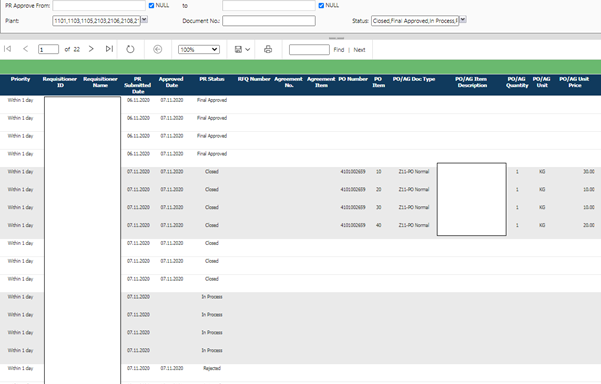Click the Priority column header
The width and height of the screenshot is (601, 384).
(x=20, y=79)
